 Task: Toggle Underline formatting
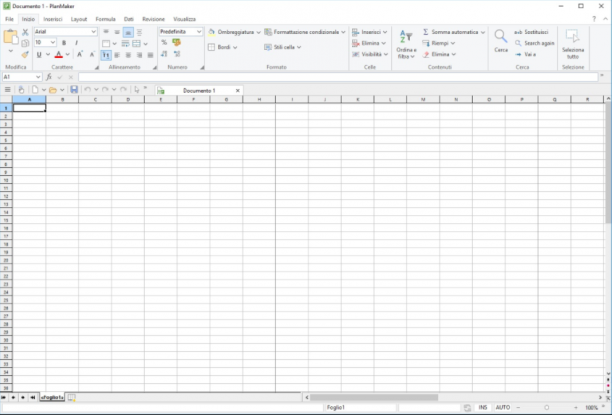point(39,55)
